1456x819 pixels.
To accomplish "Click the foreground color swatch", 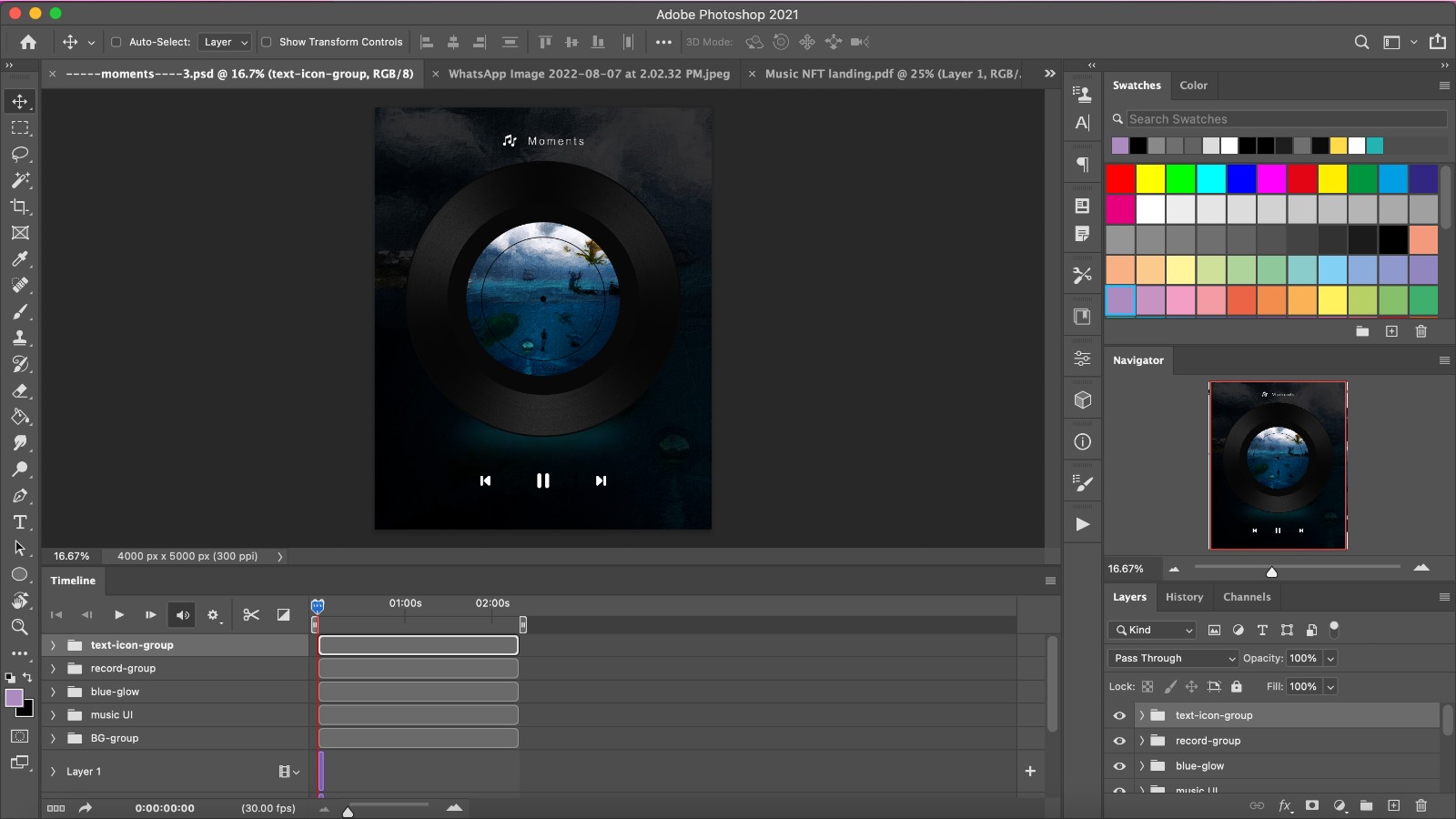I will click(x=15, y=698).
